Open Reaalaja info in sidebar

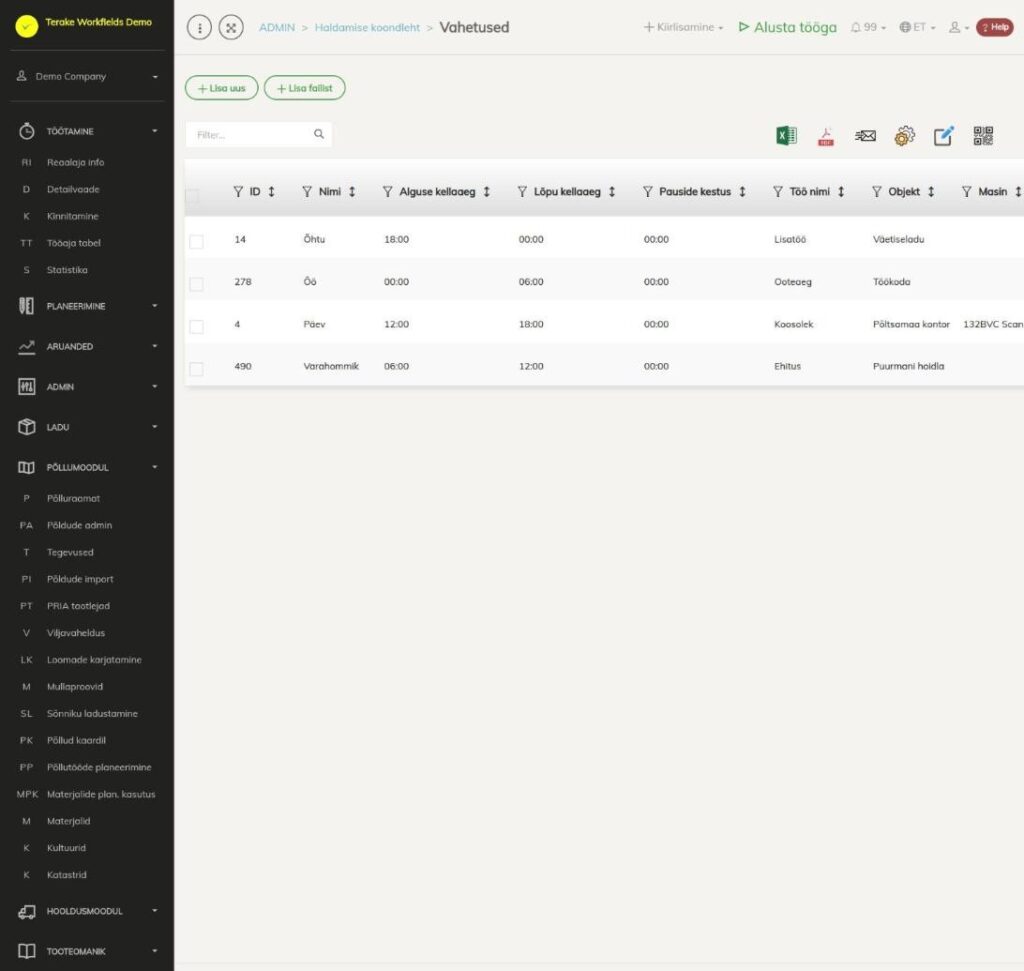click(x=75, y=162)
